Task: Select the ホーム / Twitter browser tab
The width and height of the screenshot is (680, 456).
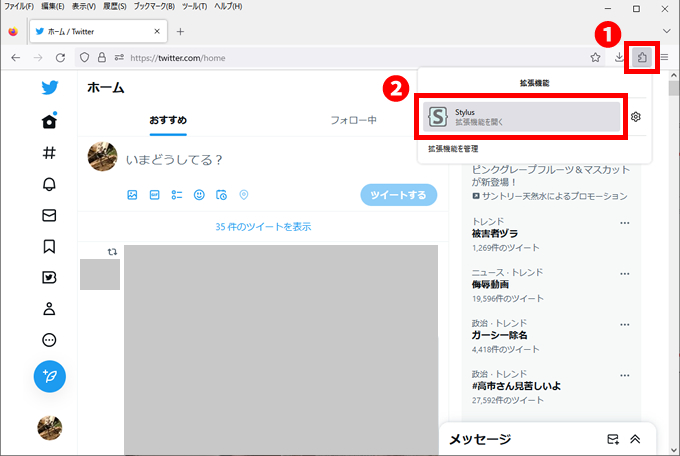Action: click(x=98, y=31)
